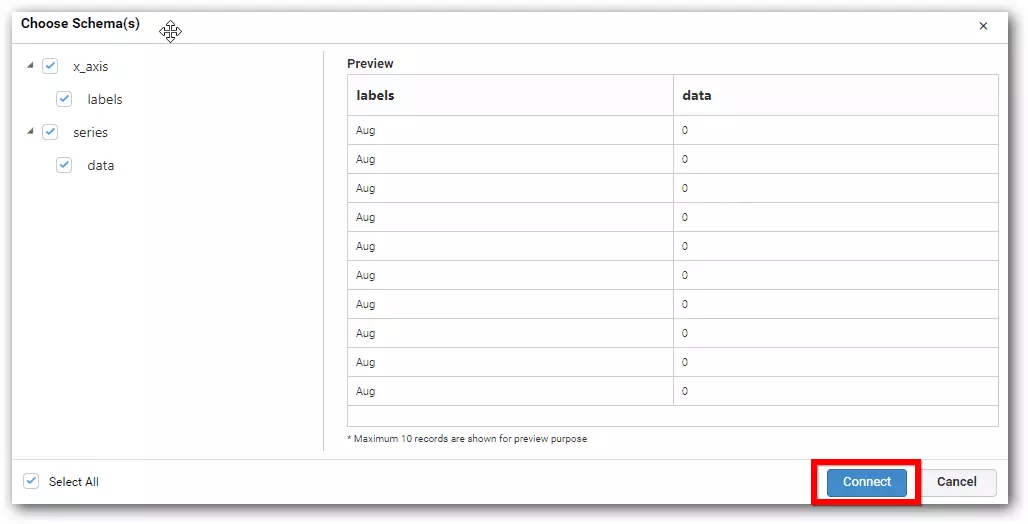Image resolution: width=1028 pixels, height=524 pixels.
Task: Select the last Aug preview row
Action: click(x=366, y=391)
